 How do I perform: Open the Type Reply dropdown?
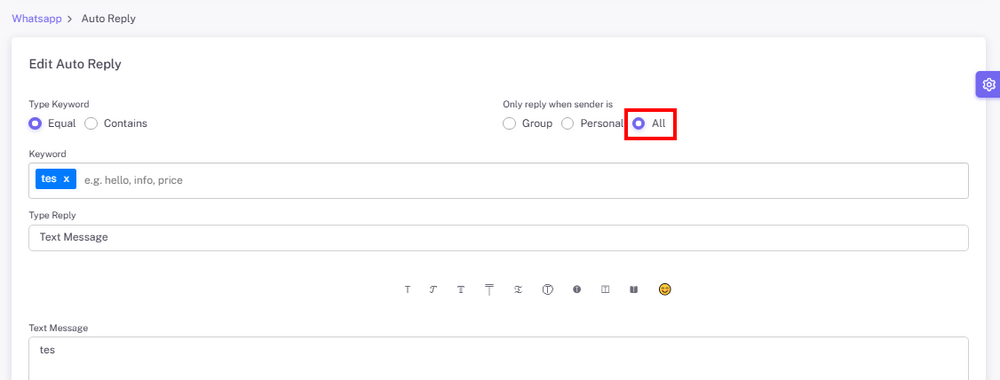point(499,238)
